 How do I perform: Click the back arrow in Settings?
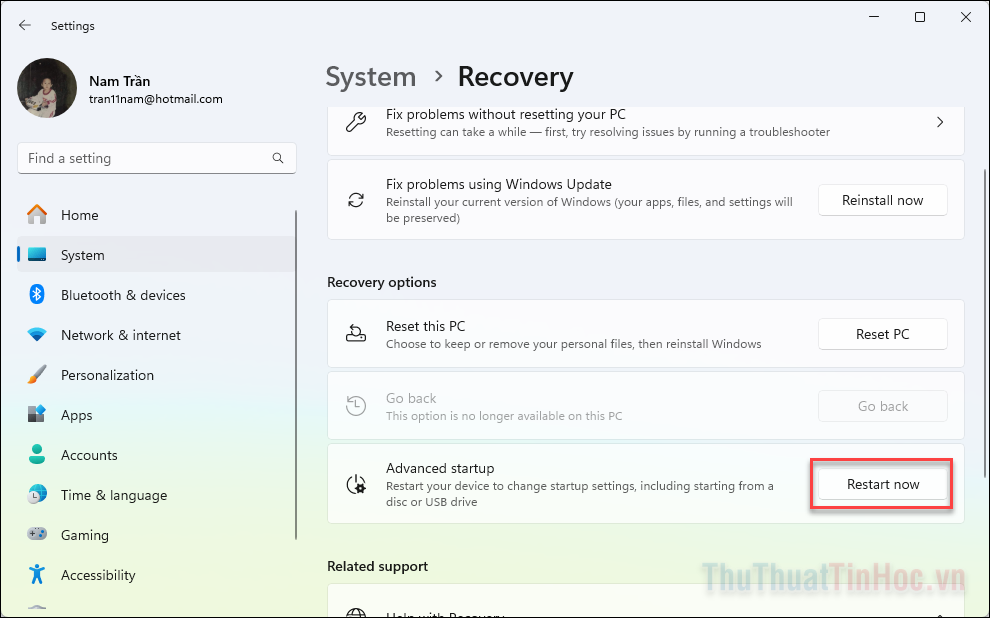22,25
